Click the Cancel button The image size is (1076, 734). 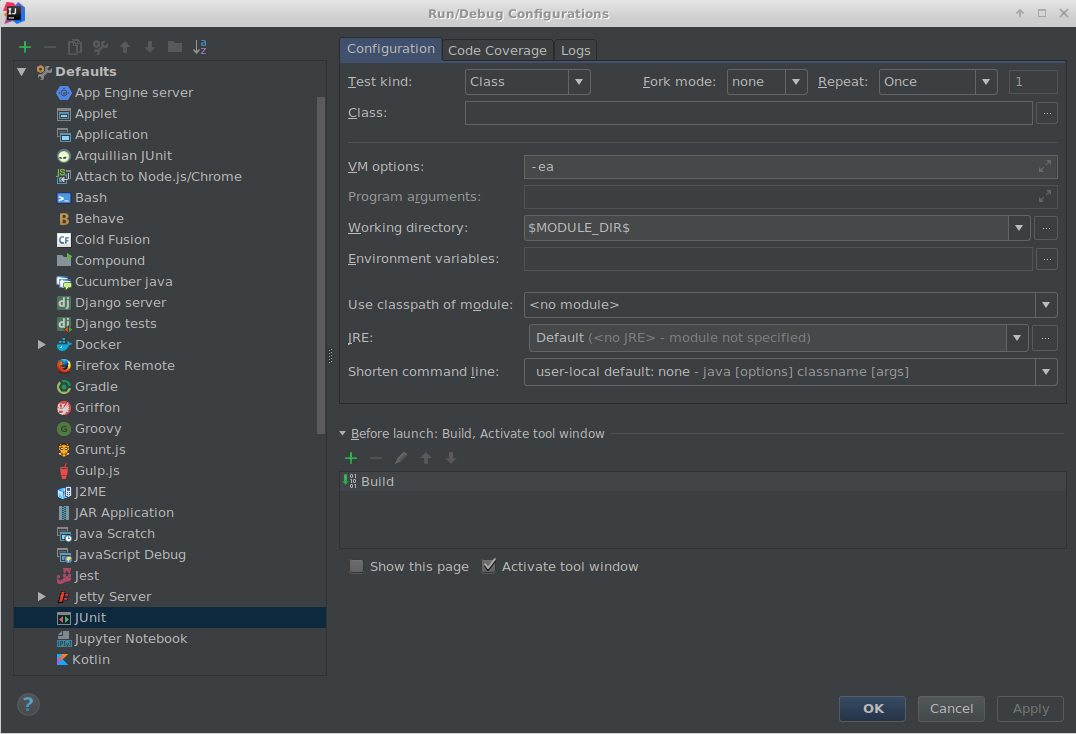click(x=951, y=709)
